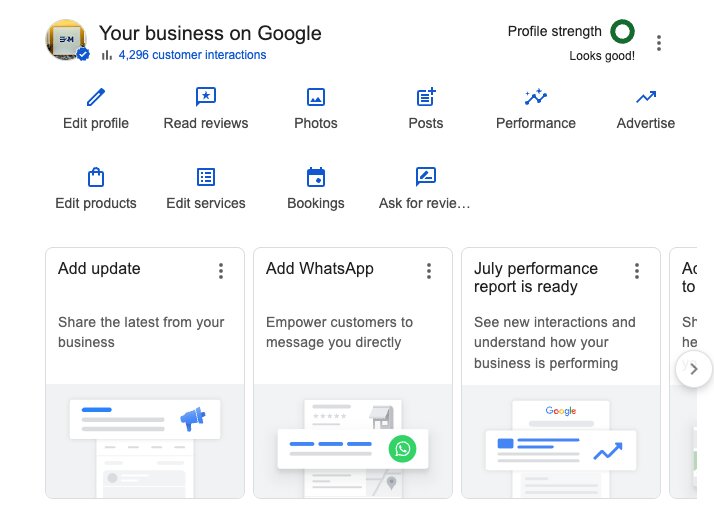Open Advertise trending arrow icon
Image resolution: width=714 pixels, height=505 pixels.
coord(646,97)
